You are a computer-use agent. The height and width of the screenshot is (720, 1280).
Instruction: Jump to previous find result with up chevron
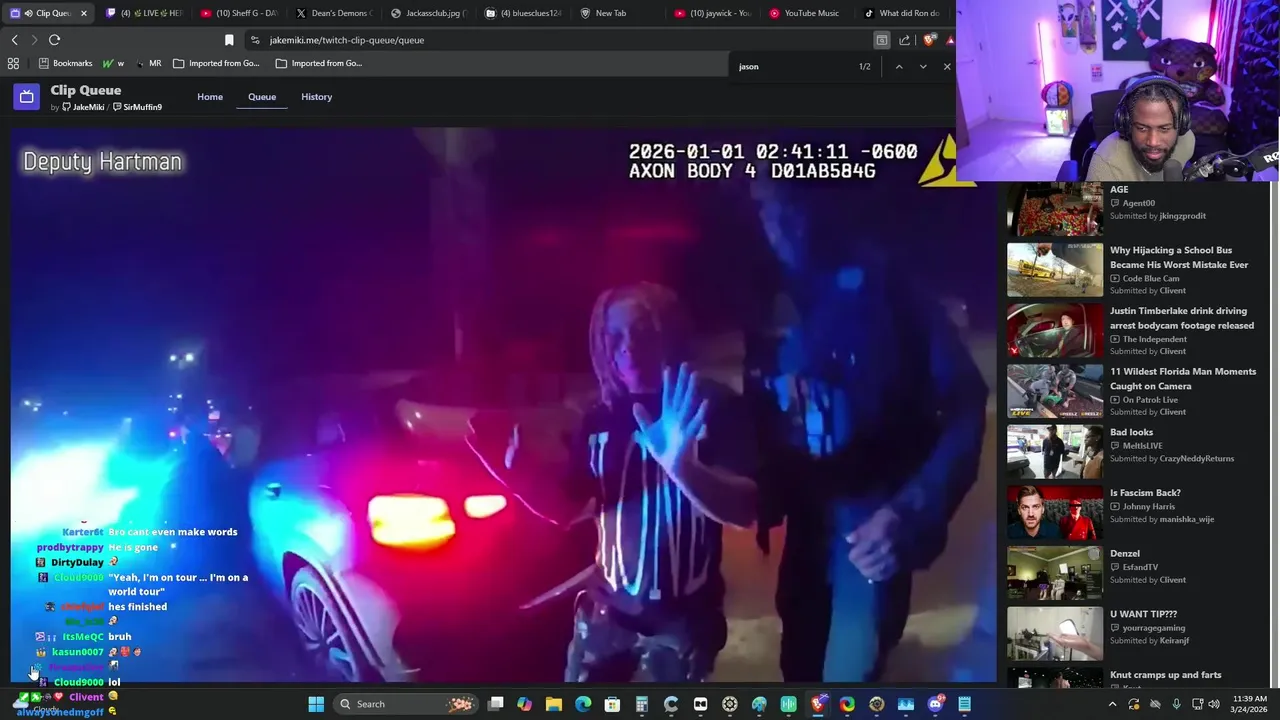coord(898,66)
